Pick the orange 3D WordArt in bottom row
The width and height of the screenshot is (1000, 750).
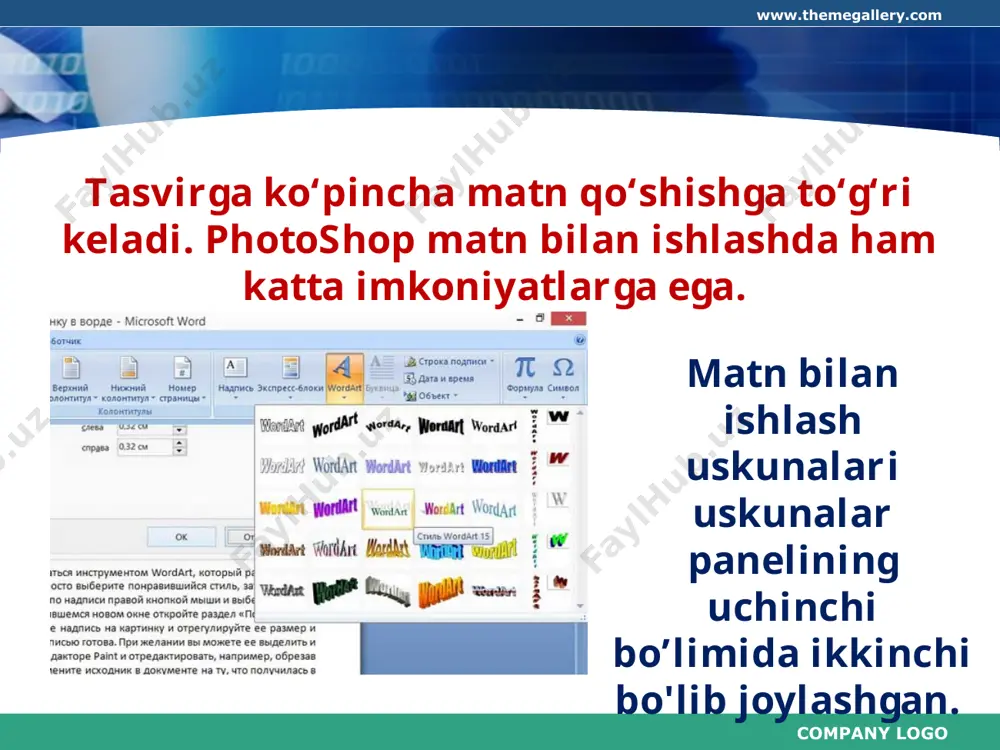(441, 591)
